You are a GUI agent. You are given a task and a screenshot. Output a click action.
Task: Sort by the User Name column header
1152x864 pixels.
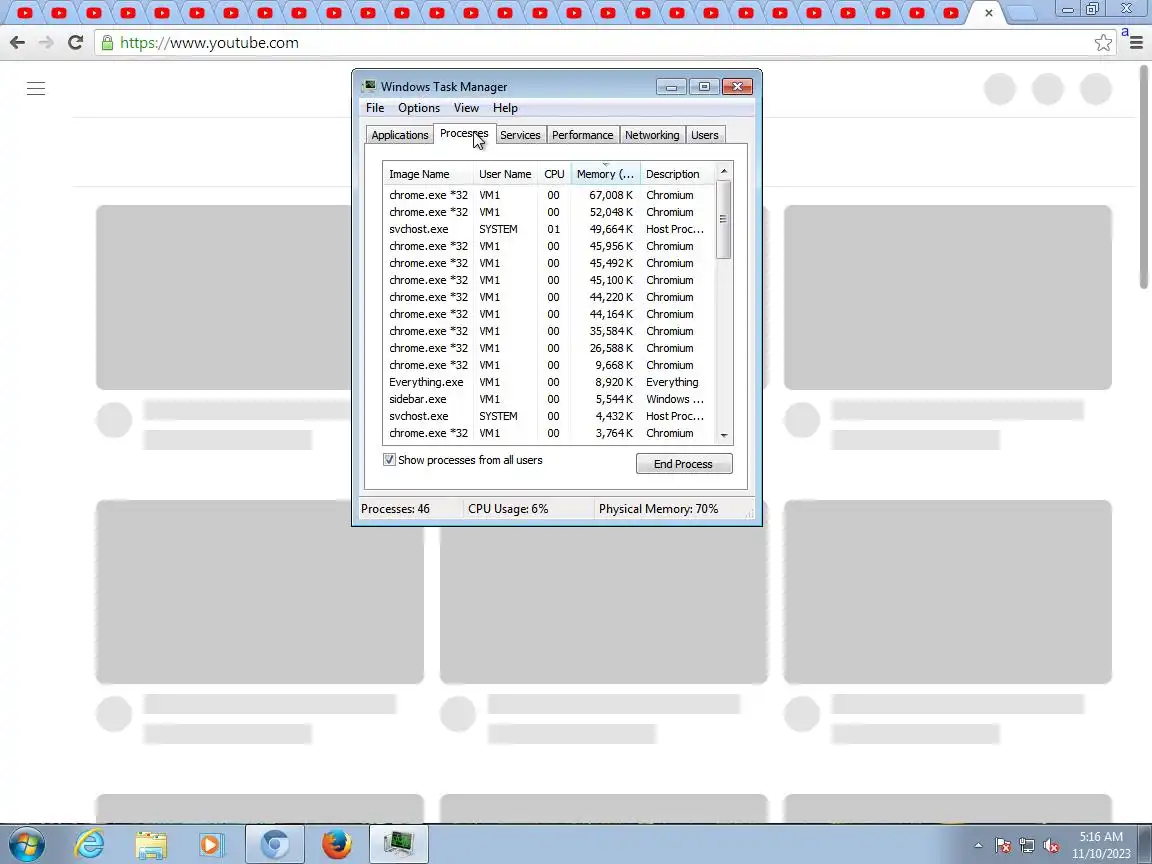(505, 174)
